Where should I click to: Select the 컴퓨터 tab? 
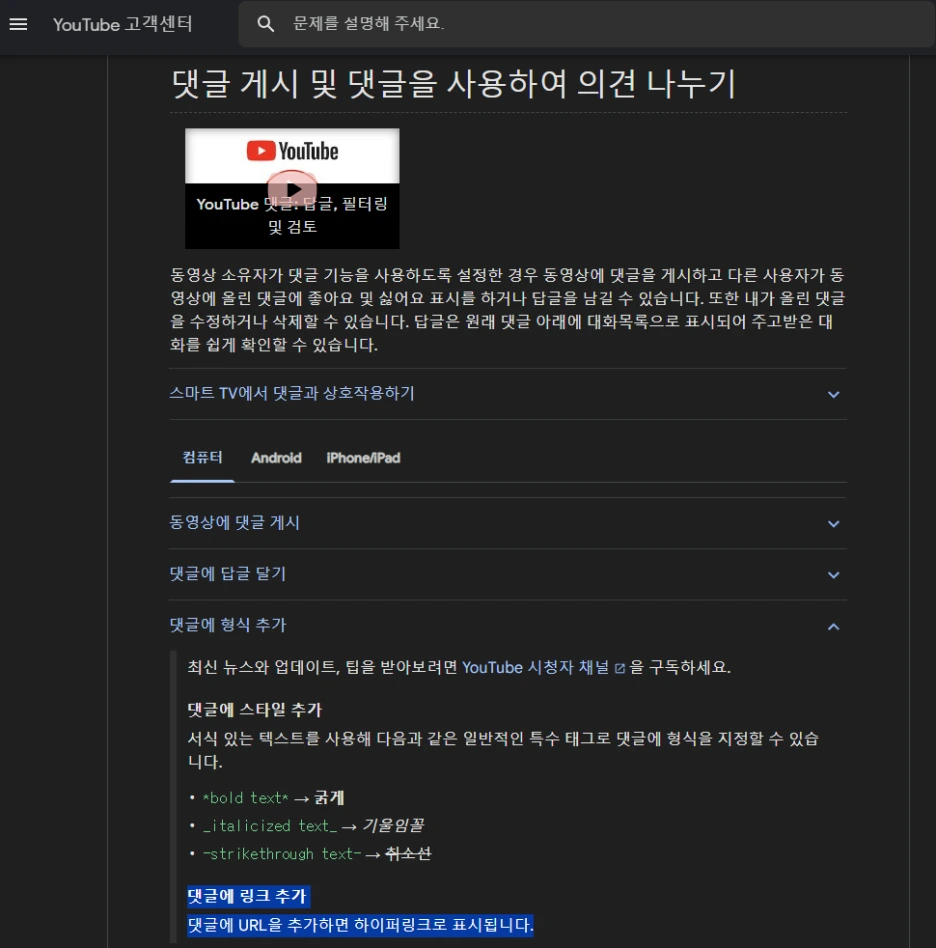[x=202, y=458]
